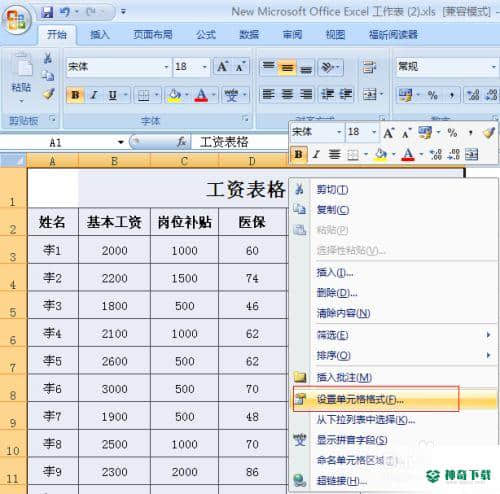This screenshot has width=500, height=494.
Task: Apply ribbon red font color A
Action: pyautogui.click(x=201, y=96)
